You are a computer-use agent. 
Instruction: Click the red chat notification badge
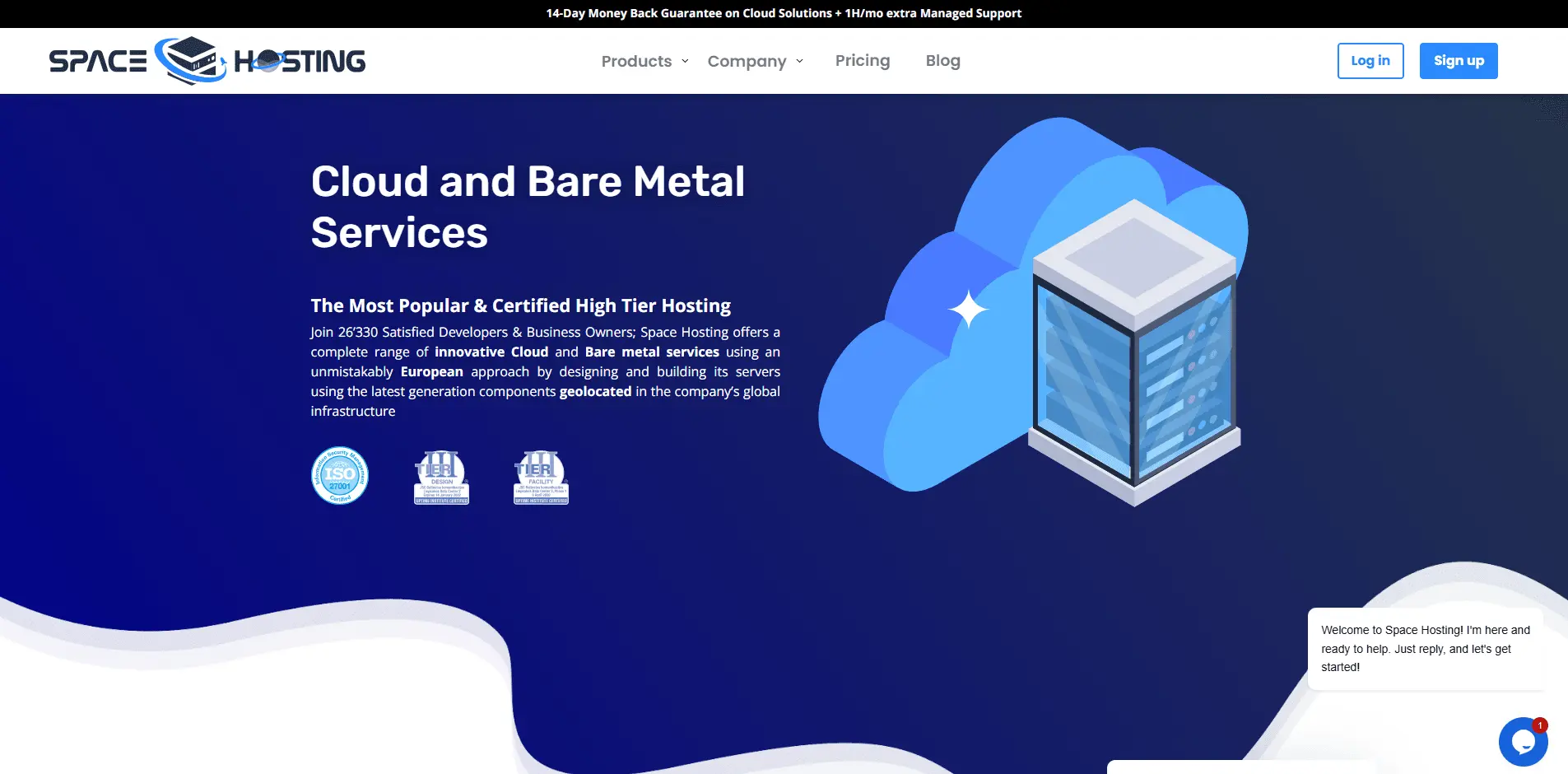pyautogui.click(x=1539, y=725)
